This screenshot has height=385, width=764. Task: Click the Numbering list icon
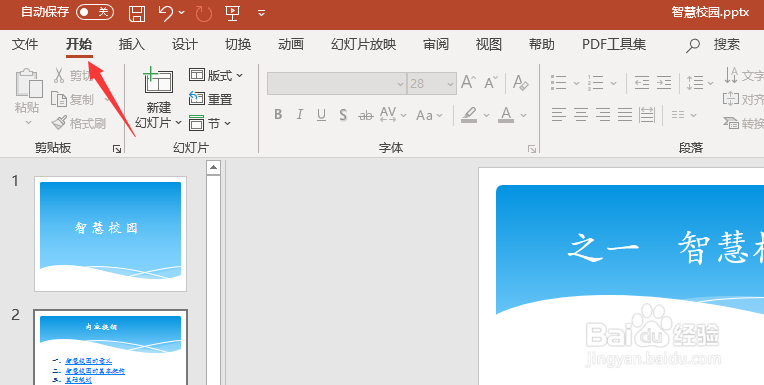[595, 82]
